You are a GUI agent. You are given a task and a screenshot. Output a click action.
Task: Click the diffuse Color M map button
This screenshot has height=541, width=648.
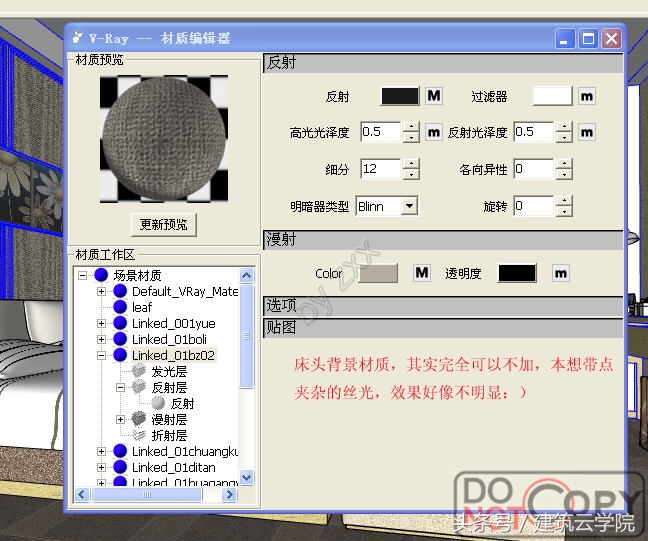tap(422, 273)
